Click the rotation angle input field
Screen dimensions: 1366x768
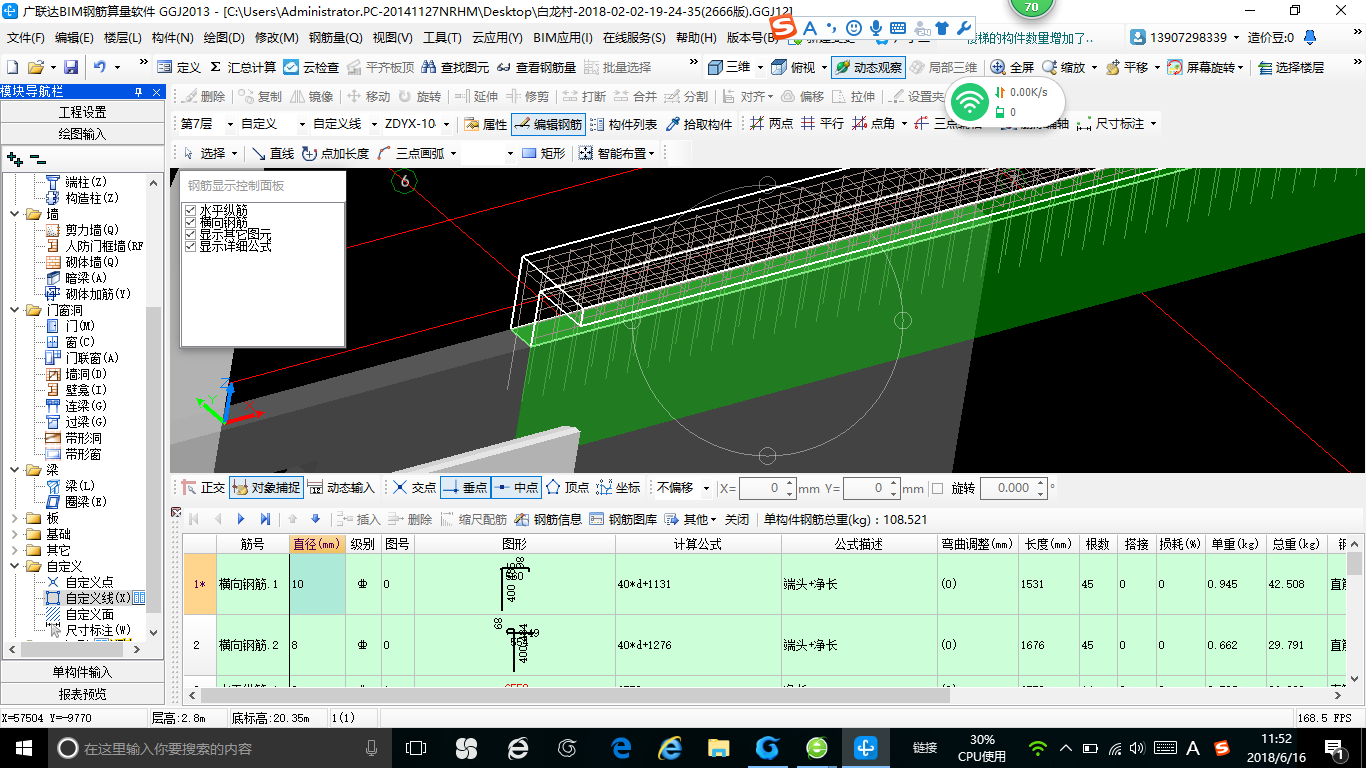(x=1012, y=488)
